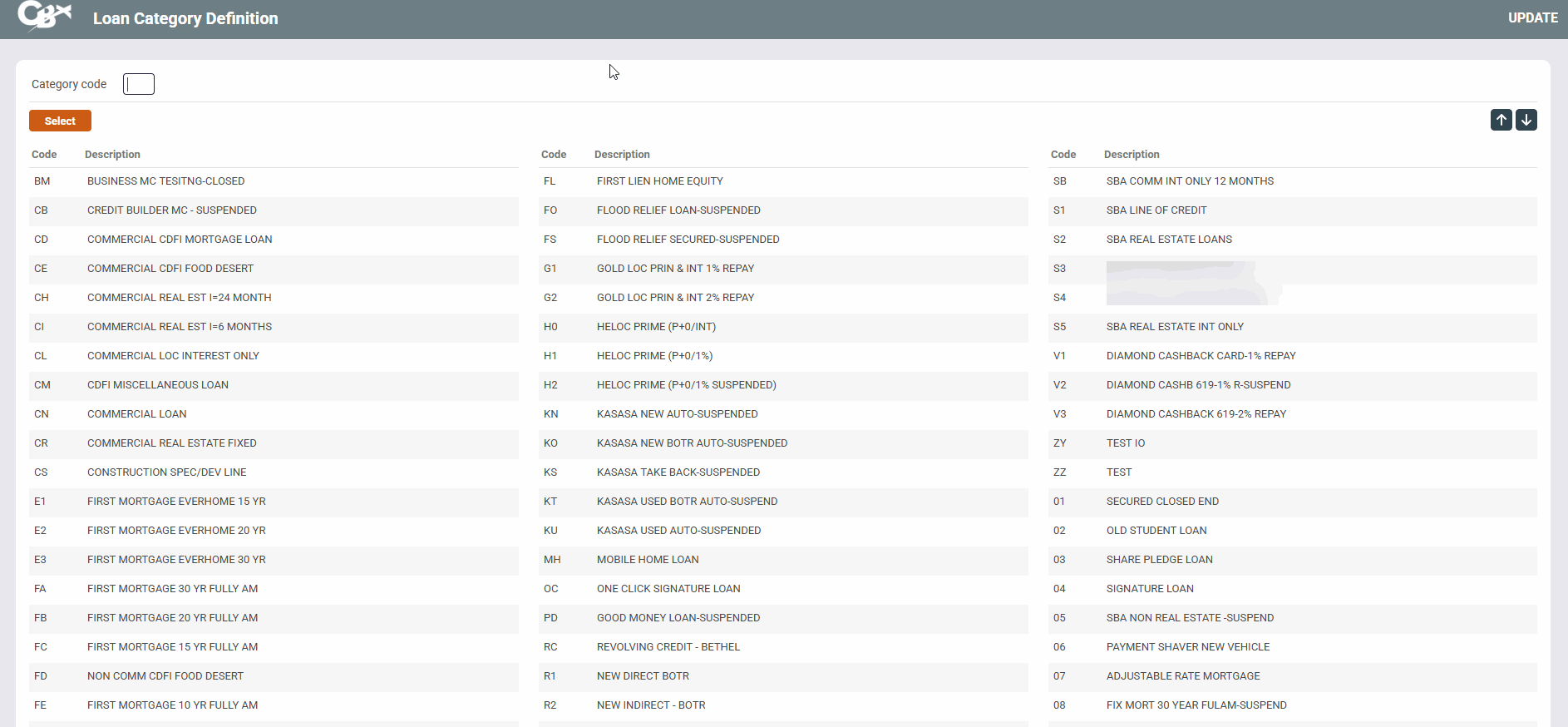
Task: Click the orange Select button
Action: pyautogui.click(x=60, y=121)
